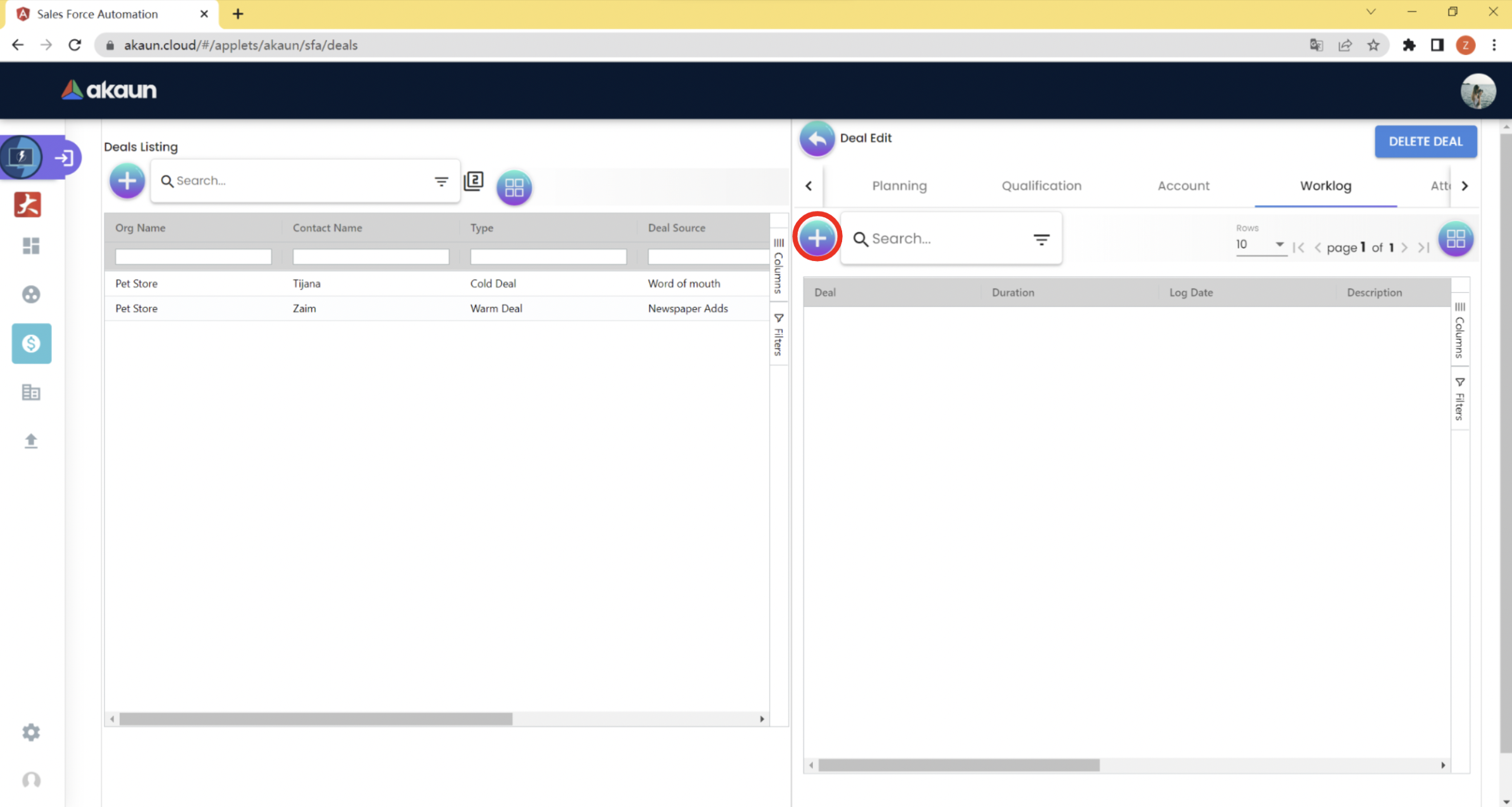Click the copy-pages icon beside Deals search
Viewport: 1512px width, 807px height.
(x=474, y=181)
